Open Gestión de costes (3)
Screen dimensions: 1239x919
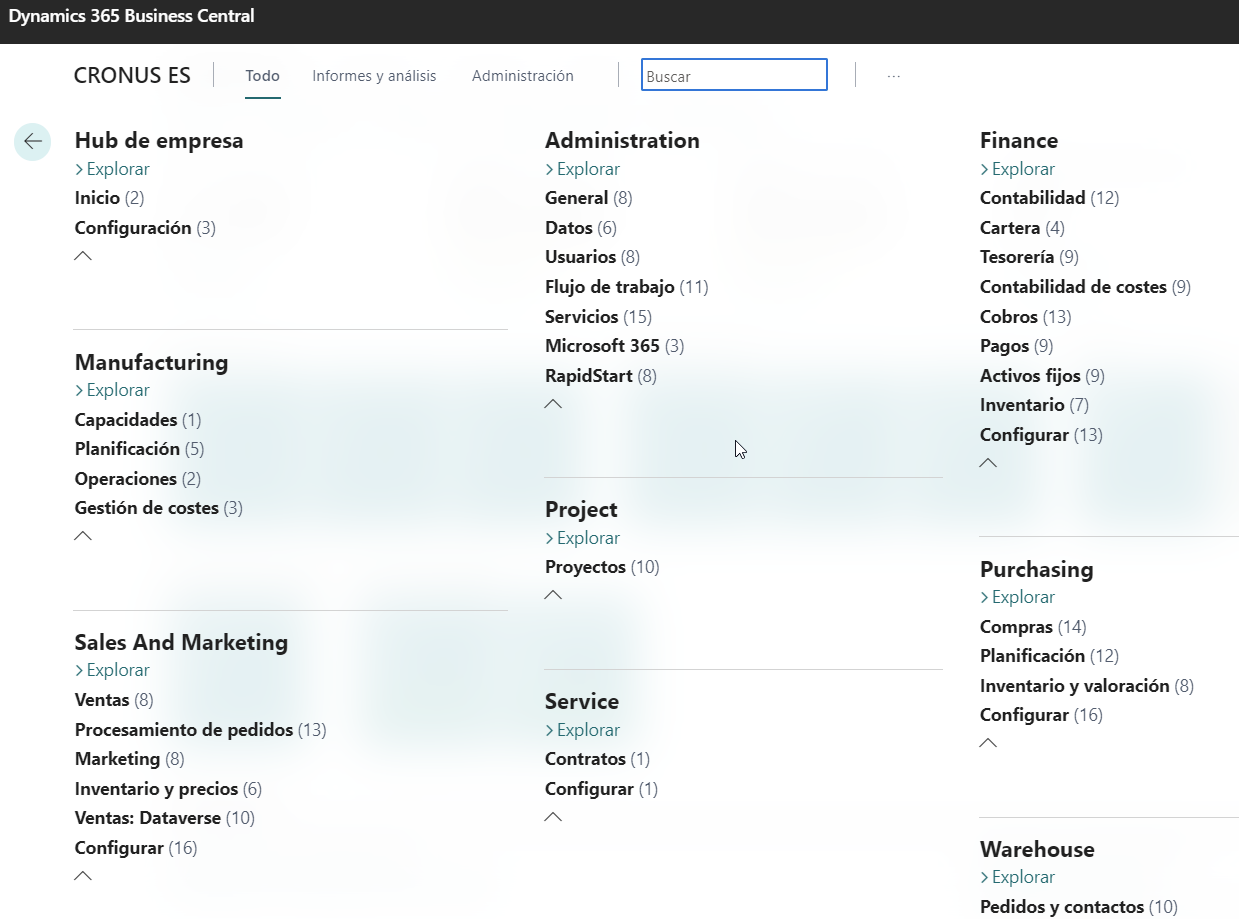pyautogui.click(x=159, y=508)
